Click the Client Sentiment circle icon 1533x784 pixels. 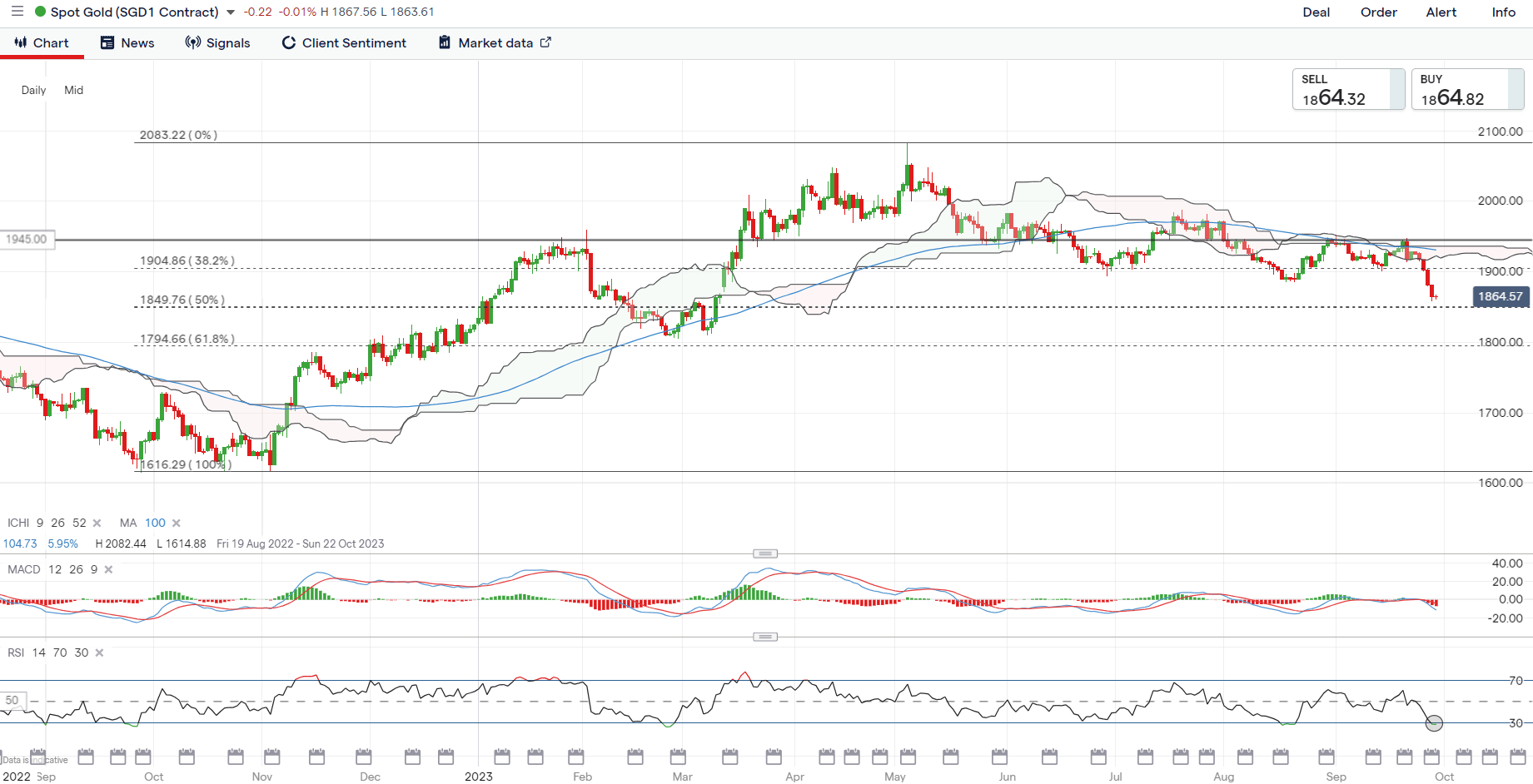289,43
